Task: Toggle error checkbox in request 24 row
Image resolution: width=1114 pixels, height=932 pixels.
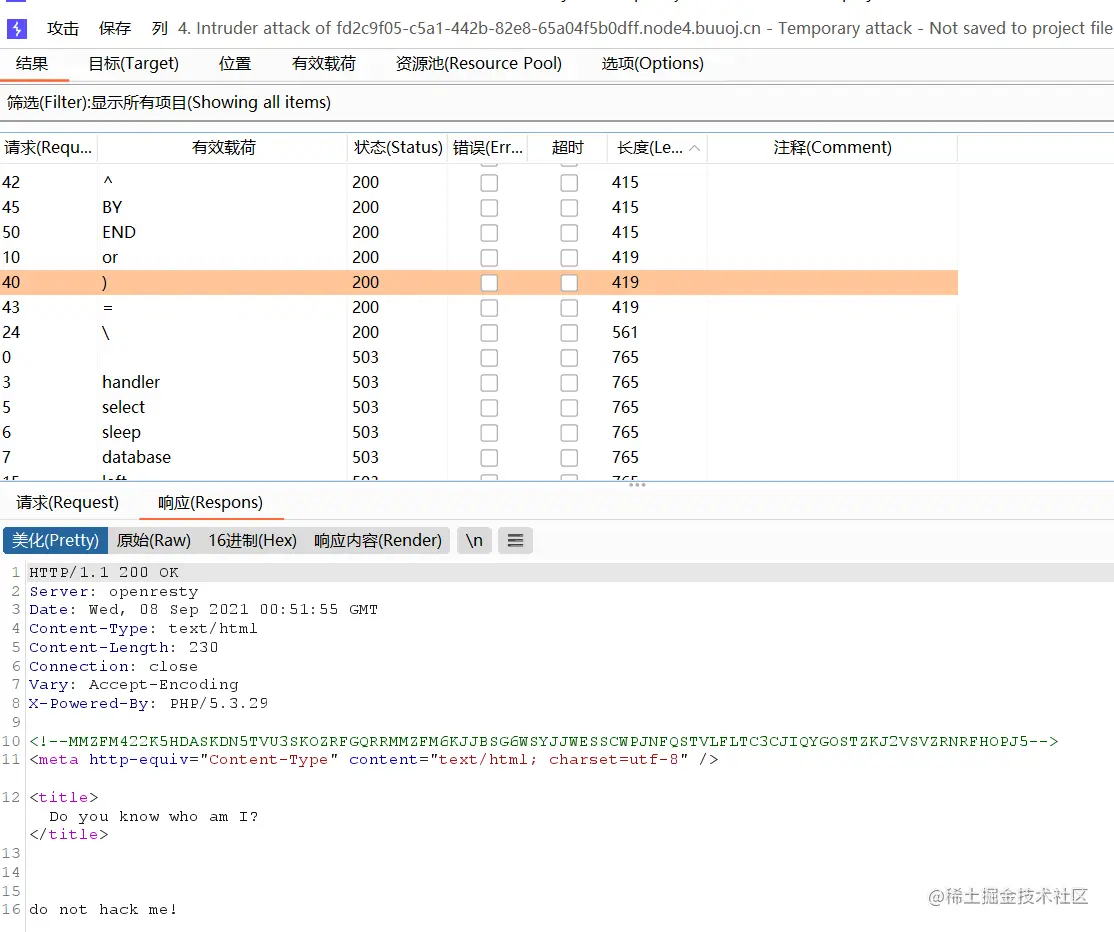Action: pyautogui.click(x=489, y=333)
